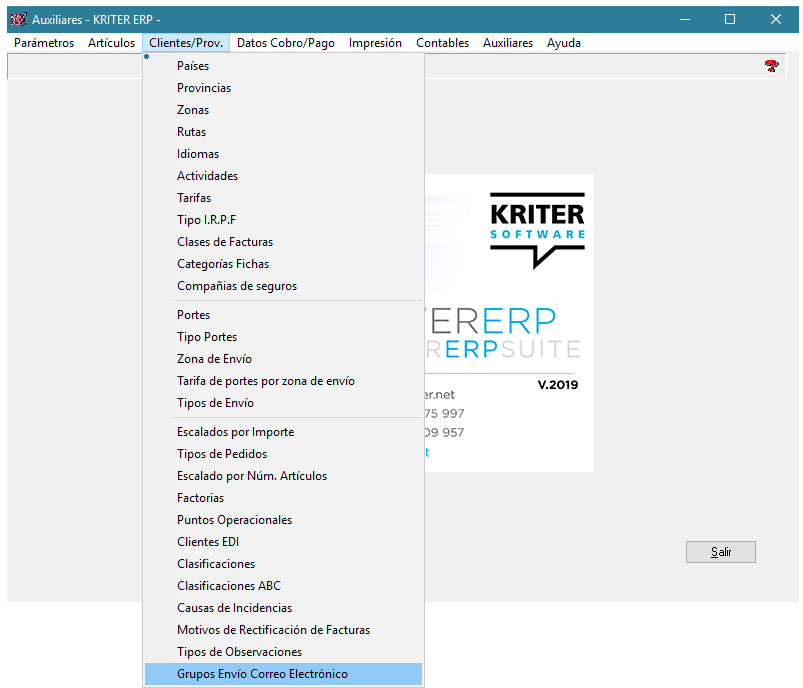Image resolution: width=803 pixels, height=688 pixels.
Task: Choose Tarifa de portes por zona de envío
Action: pos(283,381)
